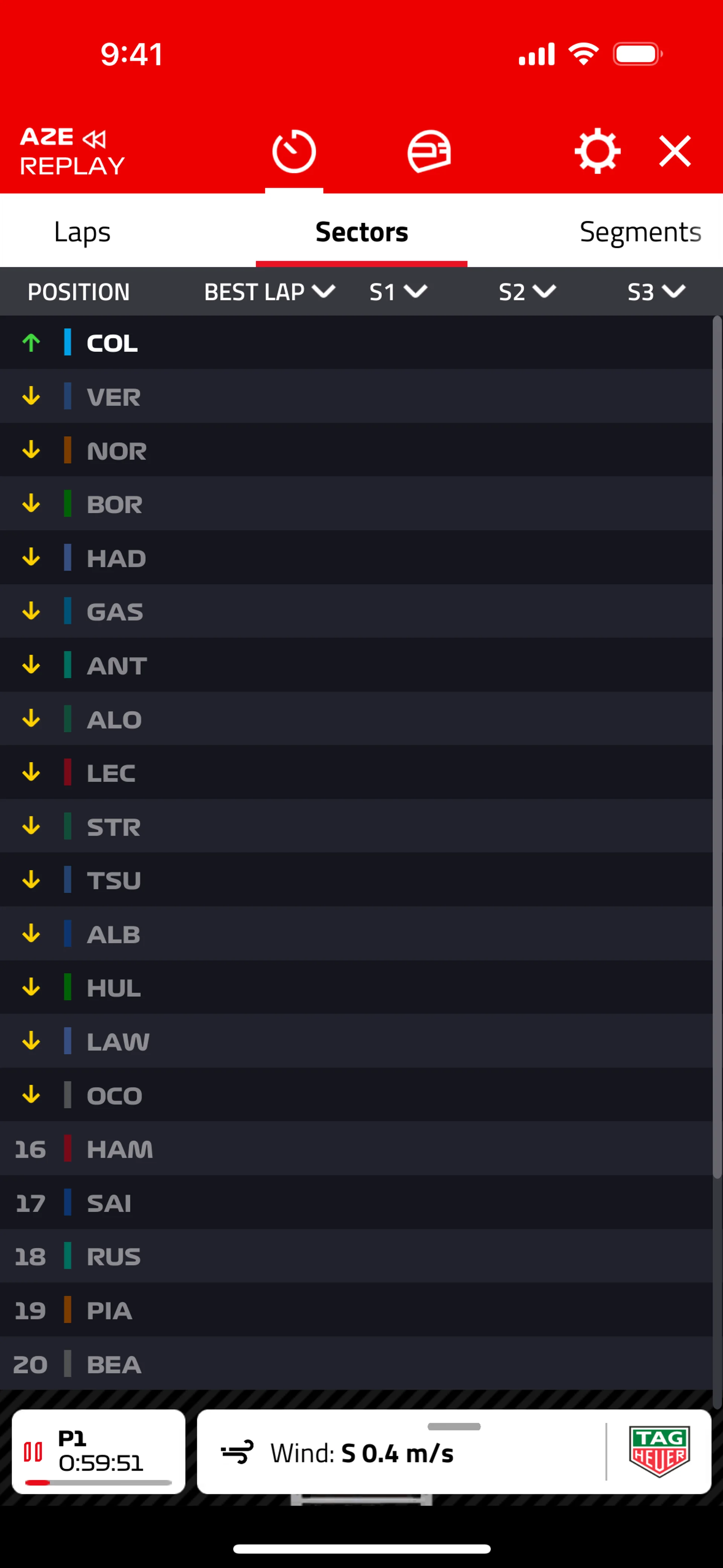Screen dimensions: 723x1568
Task: Open the timing stopwatch view icon
Action: point(293,151)
